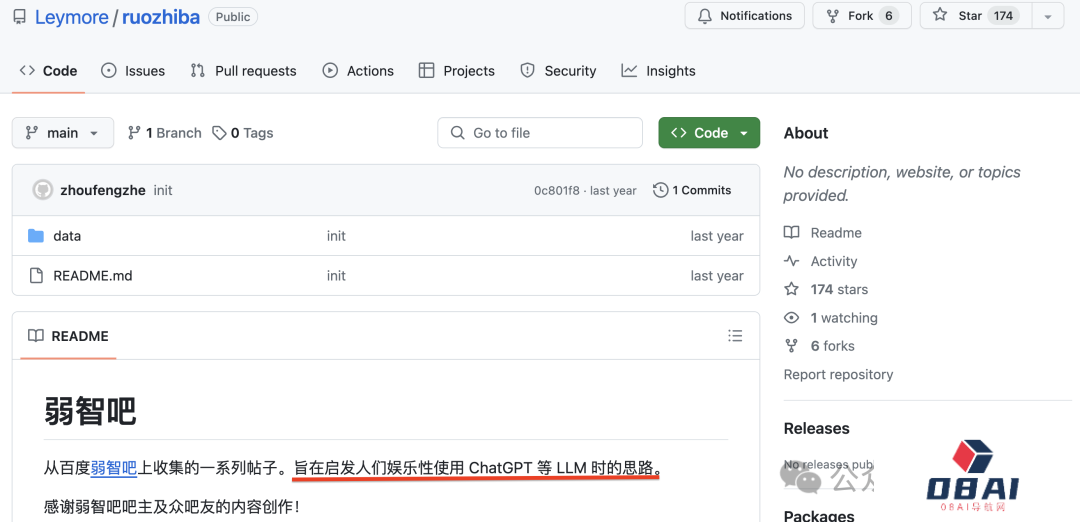The height and width of the screenshot is (522, 1080).
Task: Click the Go to file search field
Action: pyautogui.click(x=540, y=133)
